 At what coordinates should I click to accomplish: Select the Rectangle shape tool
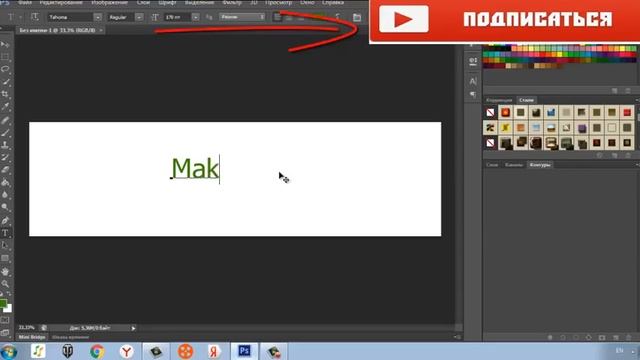click(x=5, y=258)
